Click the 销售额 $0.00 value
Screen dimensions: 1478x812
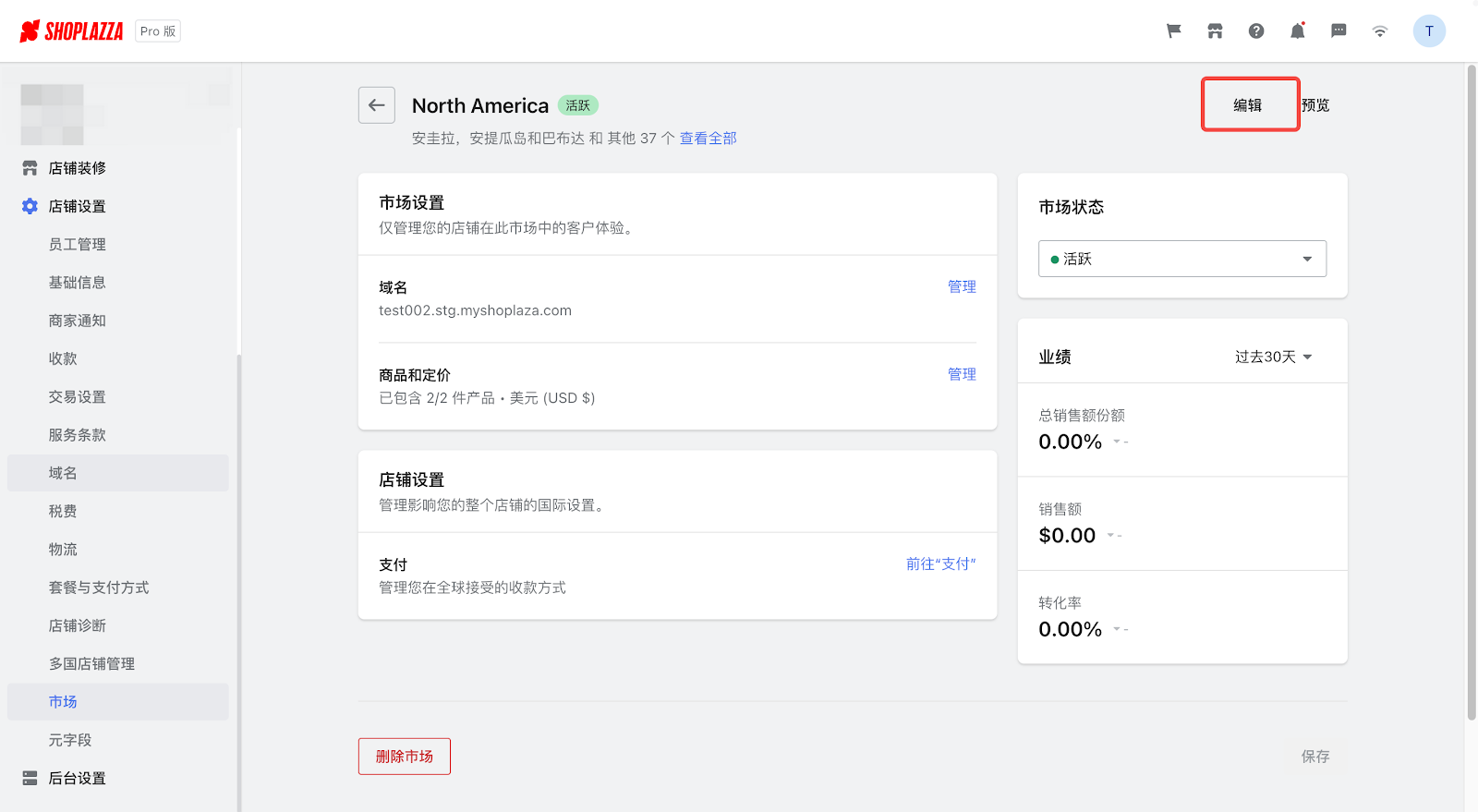(x=1067, y=536)
